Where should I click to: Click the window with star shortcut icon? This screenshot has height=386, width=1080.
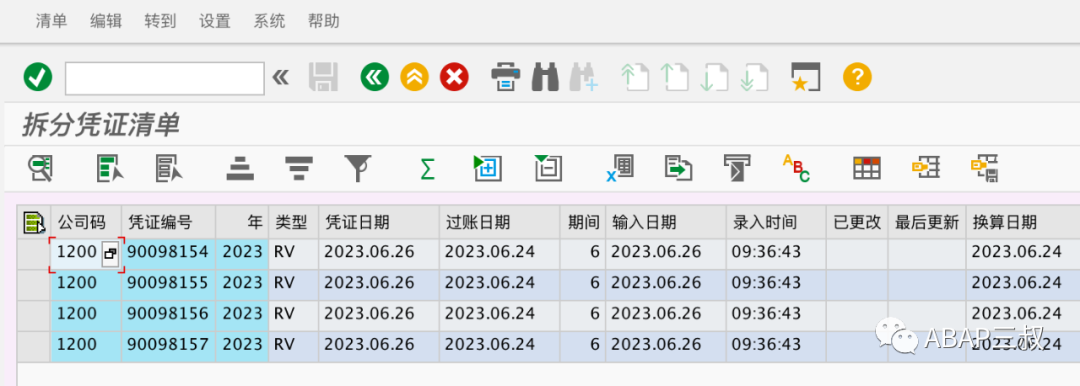tap(806, 77)
